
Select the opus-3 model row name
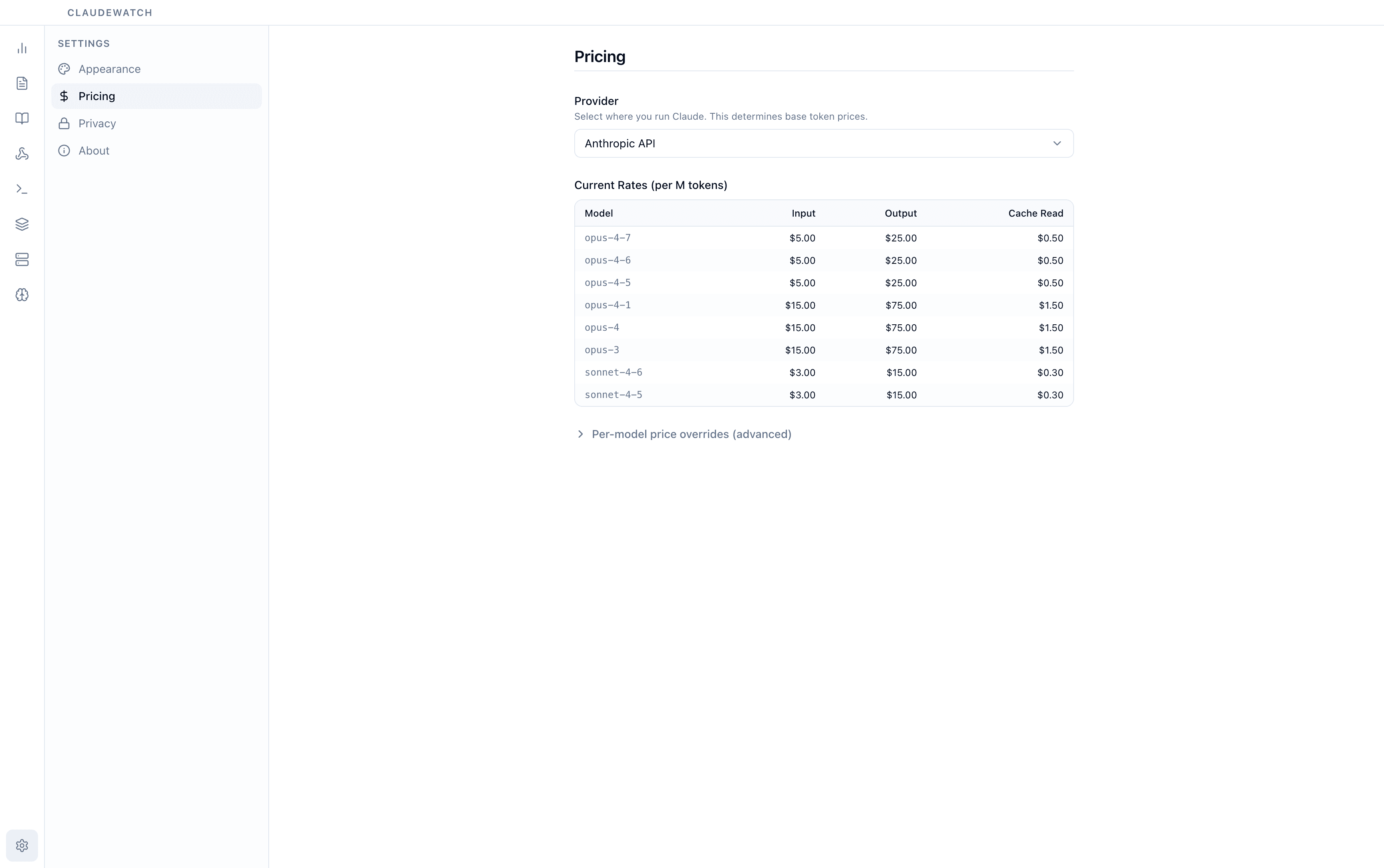tap(601, 350)
